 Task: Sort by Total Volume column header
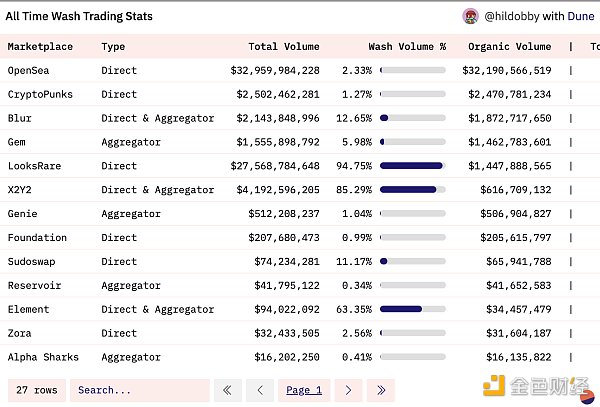pos(284,46)
